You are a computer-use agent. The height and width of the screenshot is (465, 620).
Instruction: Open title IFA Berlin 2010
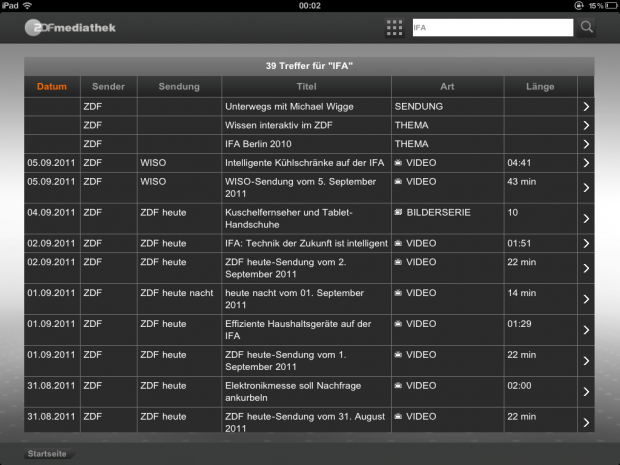258,144
